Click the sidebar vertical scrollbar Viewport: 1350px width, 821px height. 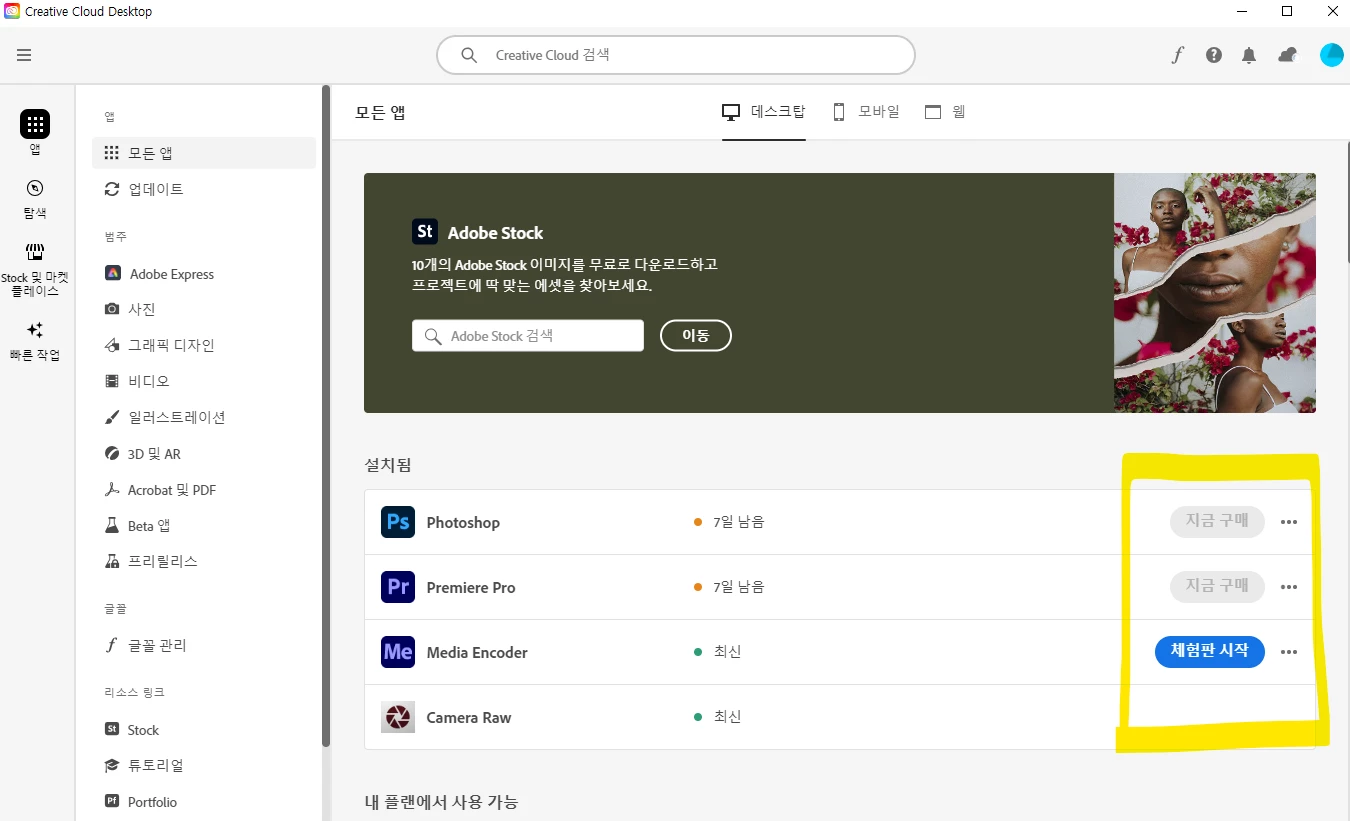(326, 416)
